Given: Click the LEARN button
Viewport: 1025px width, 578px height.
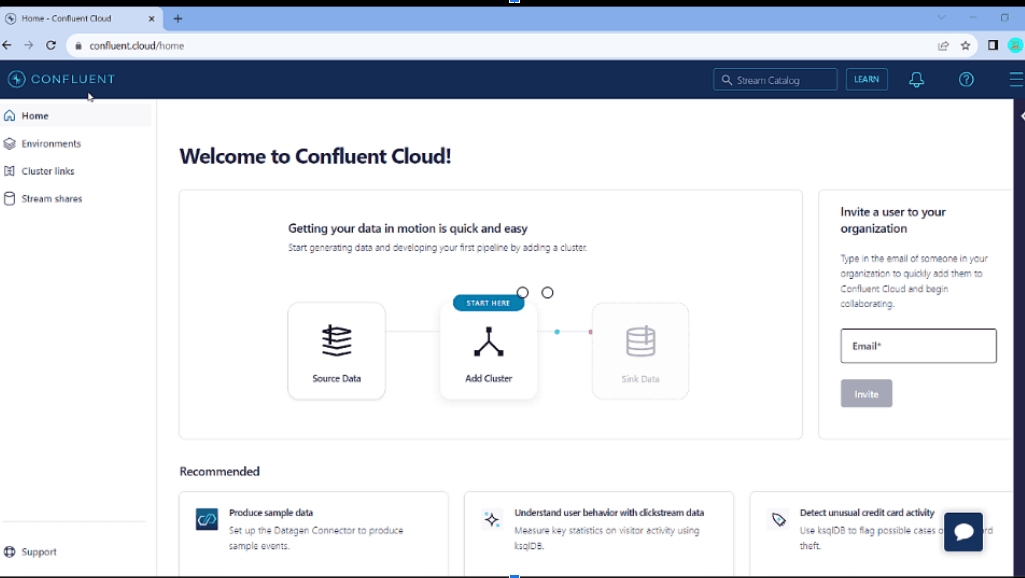Looking at the screenshot, I should pyautogui.click(x=866, y=78).
